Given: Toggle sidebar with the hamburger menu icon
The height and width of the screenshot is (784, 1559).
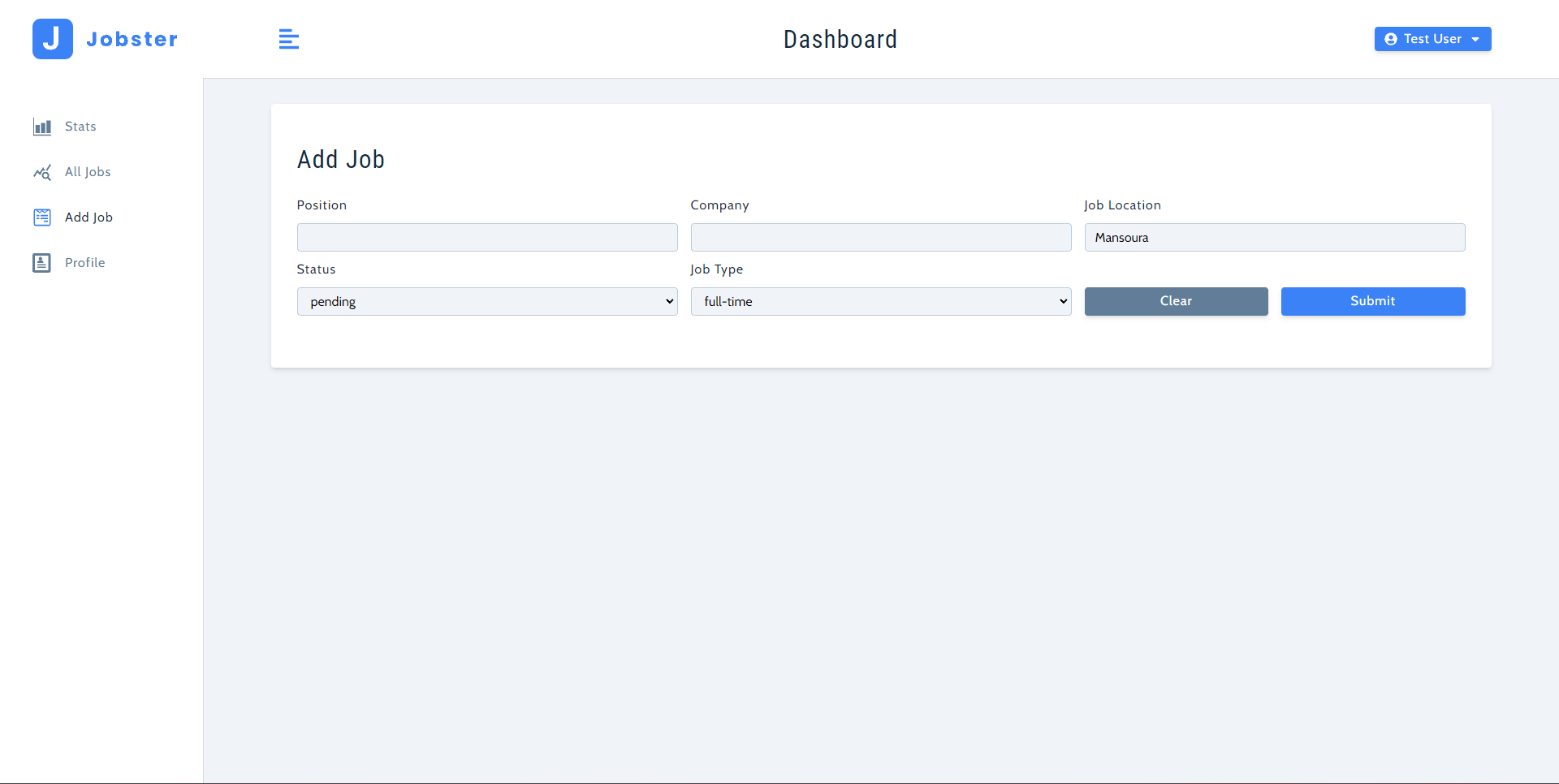Looking at the screenshot, I should click(x=288, y=39).
